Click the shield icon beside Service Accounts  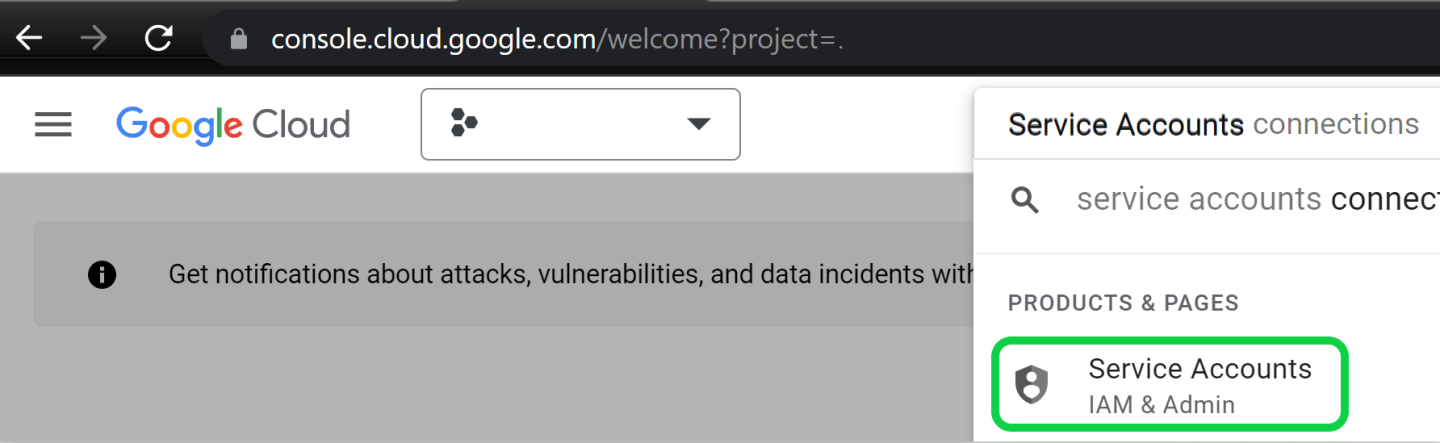[x=1031, y=385]
